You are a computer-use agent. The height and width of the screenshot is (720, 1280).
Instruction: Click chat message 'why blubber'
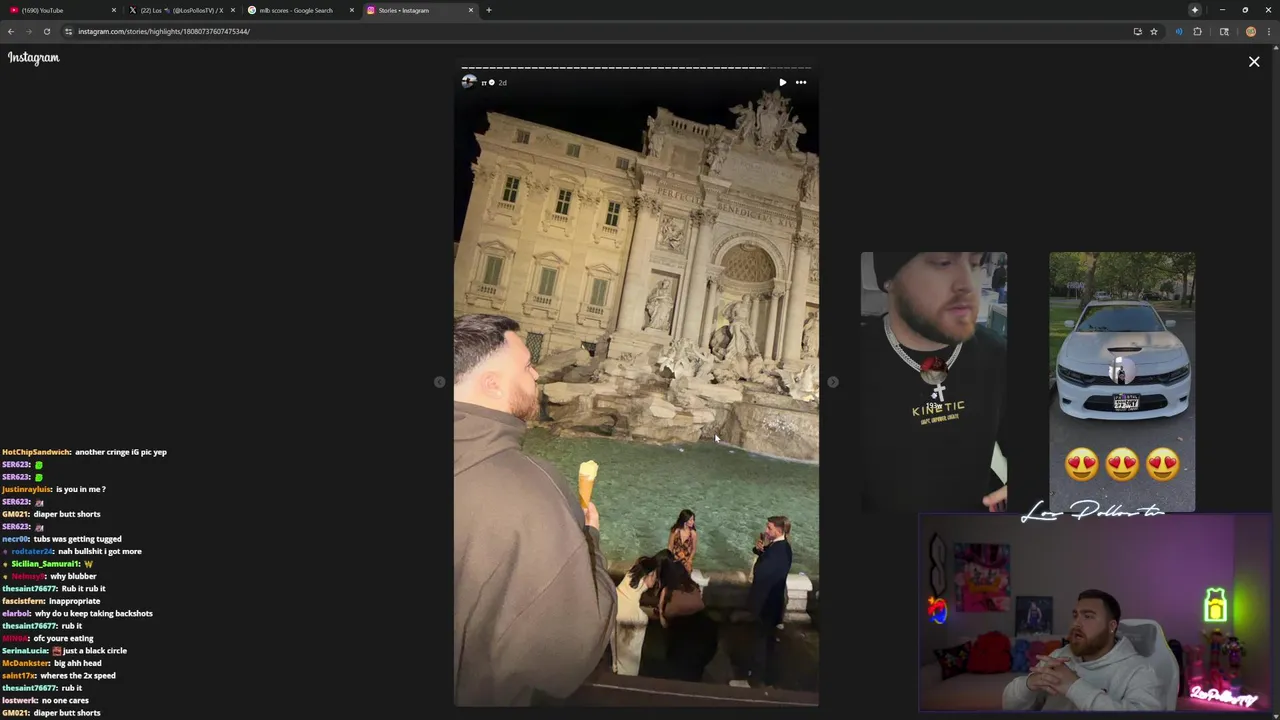coord(73,576)
